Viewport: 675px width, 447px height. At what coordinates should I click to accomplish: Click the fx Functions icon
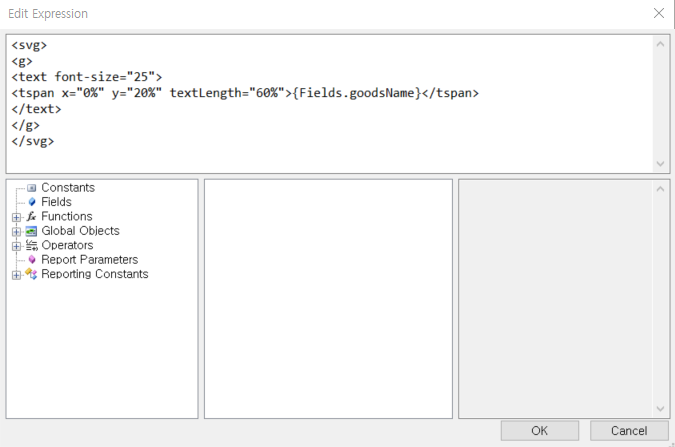[x=31, y=217]
